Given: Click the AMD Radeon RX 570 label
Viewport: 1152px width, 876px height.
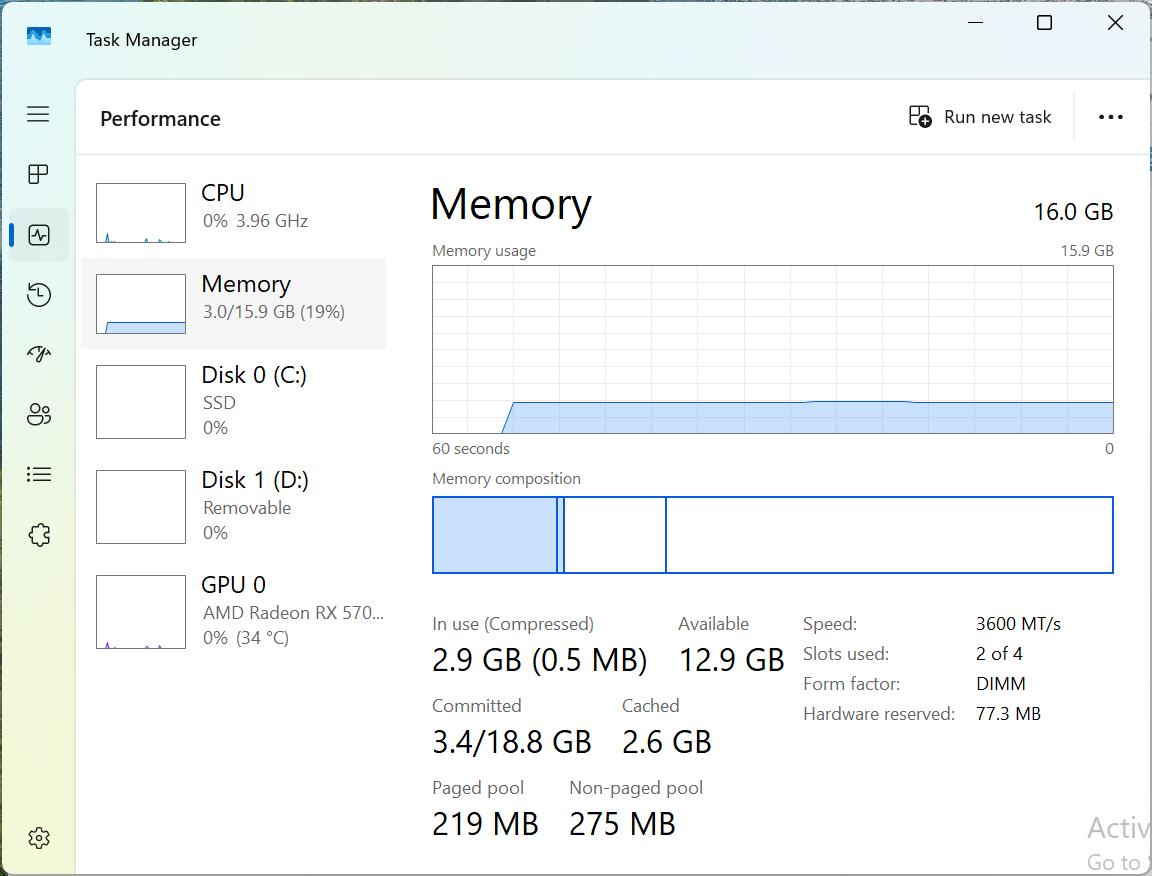Looking at the screenshot, I should (x=293, y=613).
